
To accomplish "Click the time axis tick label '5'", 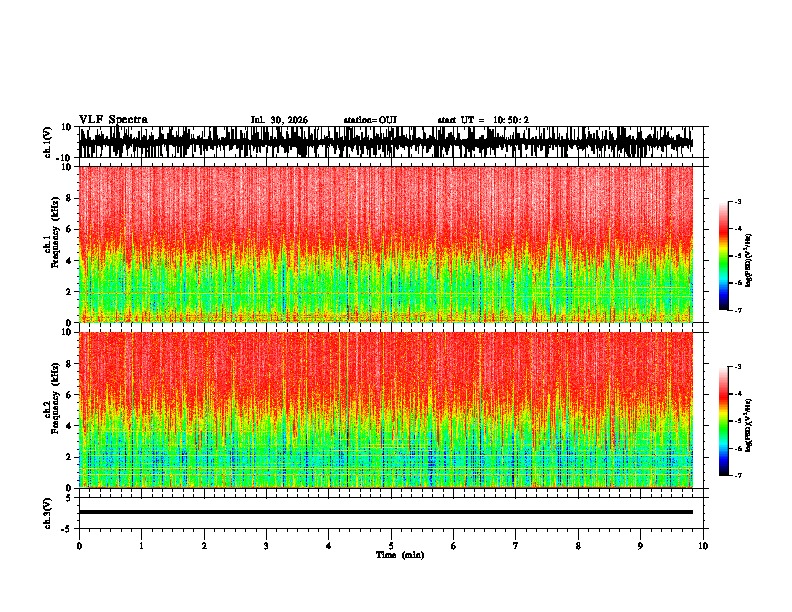I will pyautogui.click(x=391, y=546).
